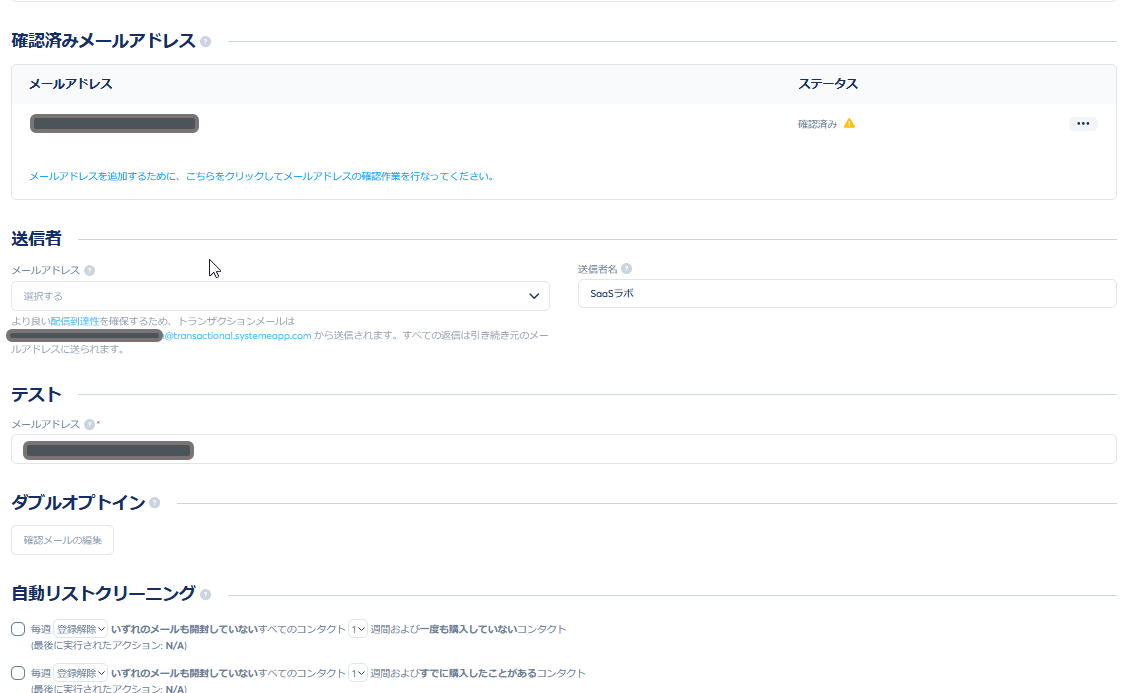Viewport: 1121px width, 693px height.
Task: Open weeks number dropdown in never-purchased row
Action: tap(357, 629)
